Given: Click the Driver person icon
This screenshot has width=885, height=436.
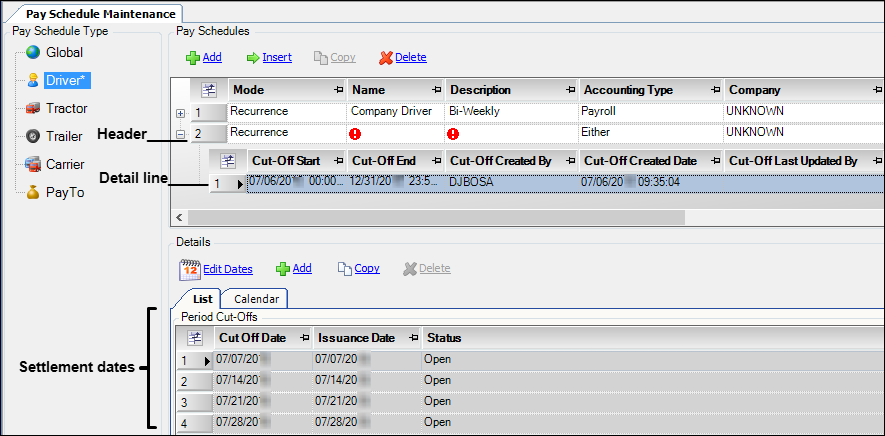Looking at the screenshot, I should tap(33, 80).
